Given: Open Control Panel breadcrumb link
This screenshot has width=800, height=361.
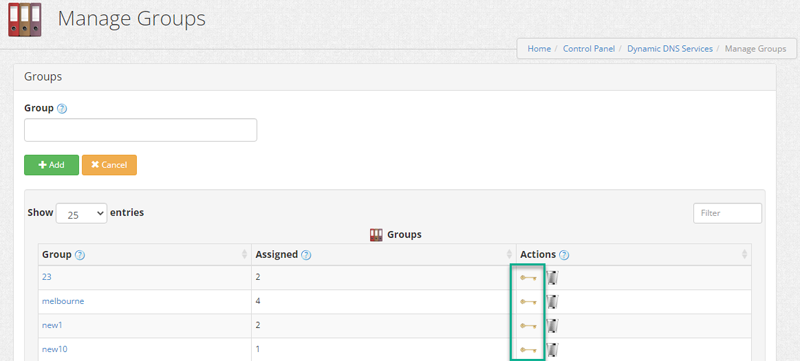Looking at the screenshot, I should click(x=589, y=49).
